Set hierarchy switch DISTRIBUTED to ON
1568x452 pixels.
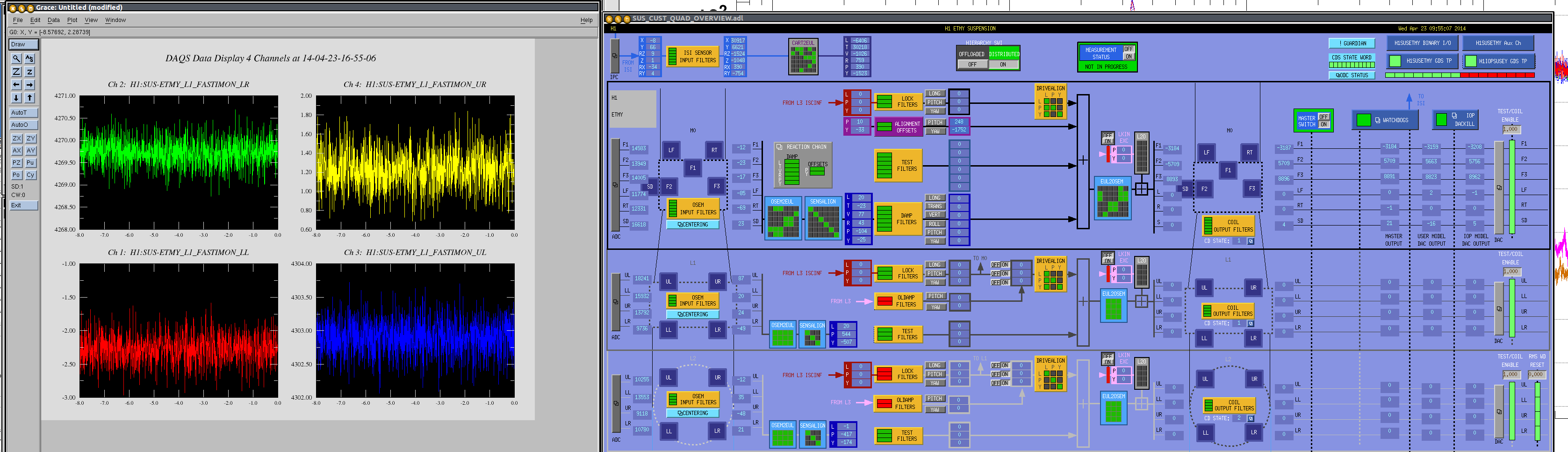pos(1003,65)
